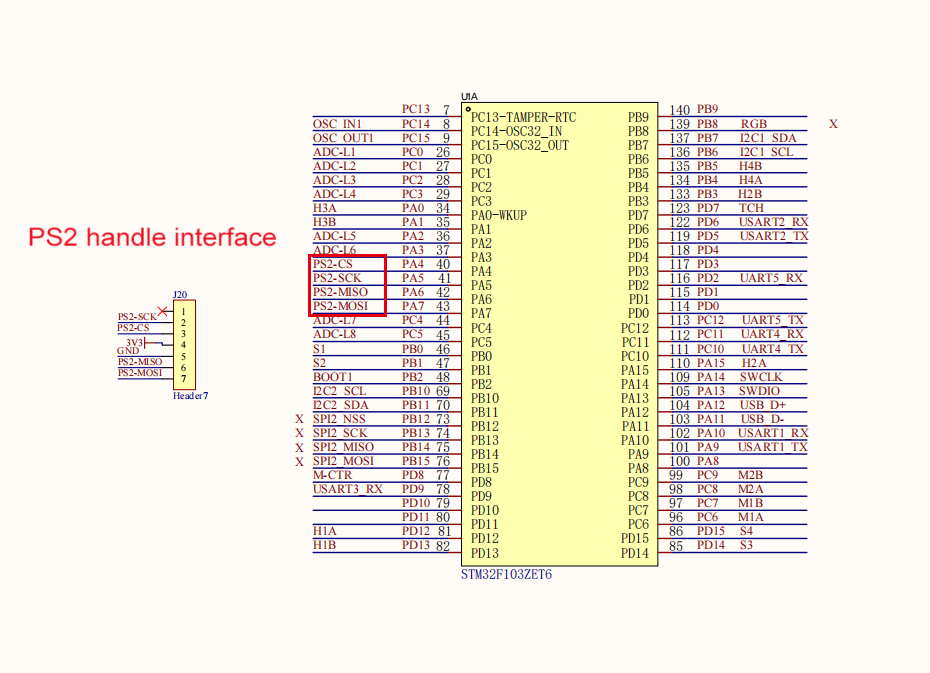Click the X marker beside SPI2_SCK
This screenshot has width=930, height=673.
(299, 433)
